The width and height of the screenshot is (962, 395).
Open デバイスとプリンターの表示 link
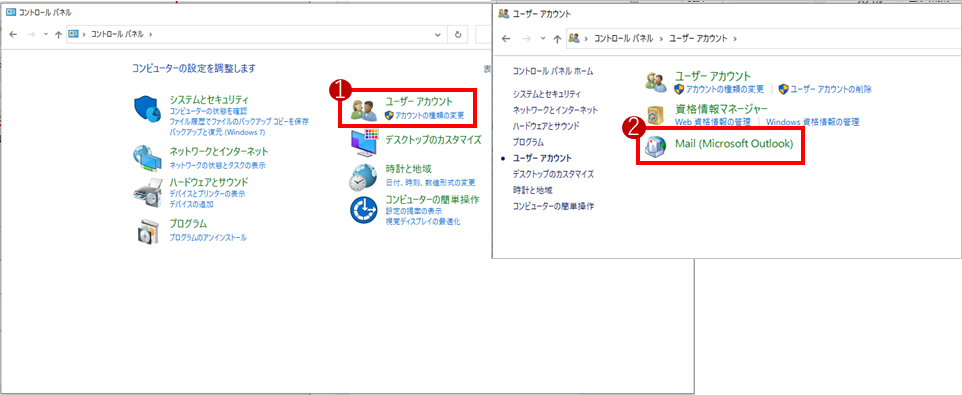(x=207, y=194)
